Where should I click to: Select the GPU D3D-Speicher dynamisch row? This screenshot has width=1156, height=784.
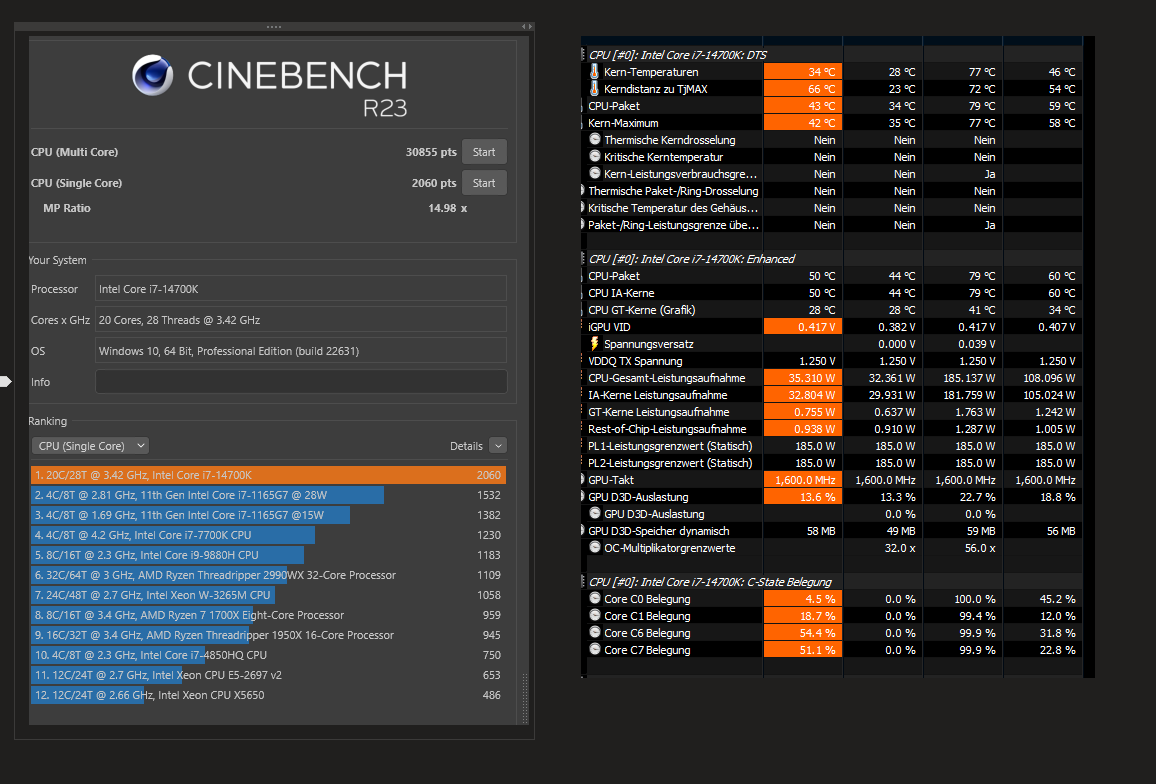(831, 530)
